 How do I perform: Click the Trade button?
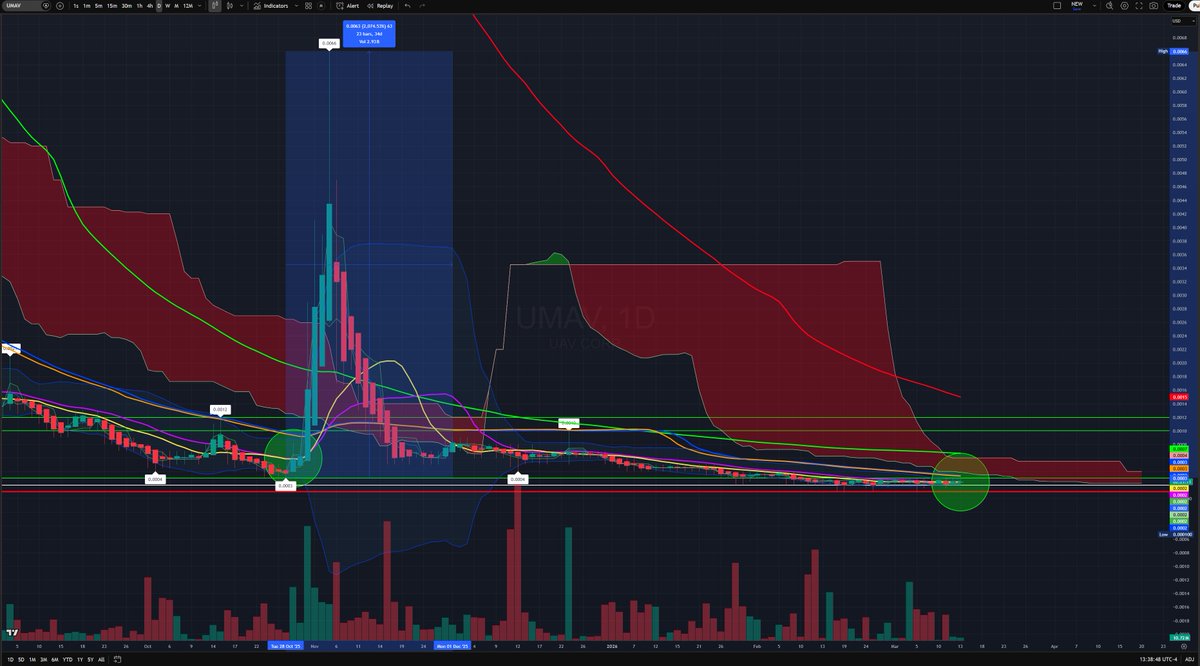click(1174, 6)
